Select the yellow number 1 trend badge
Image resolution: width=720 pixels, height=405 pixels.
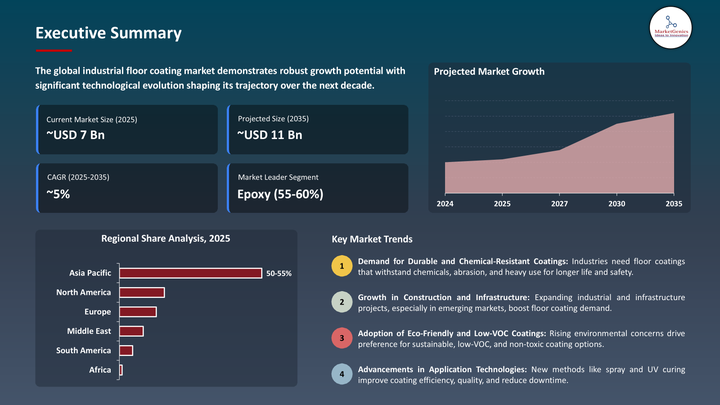tap(341, 266)
